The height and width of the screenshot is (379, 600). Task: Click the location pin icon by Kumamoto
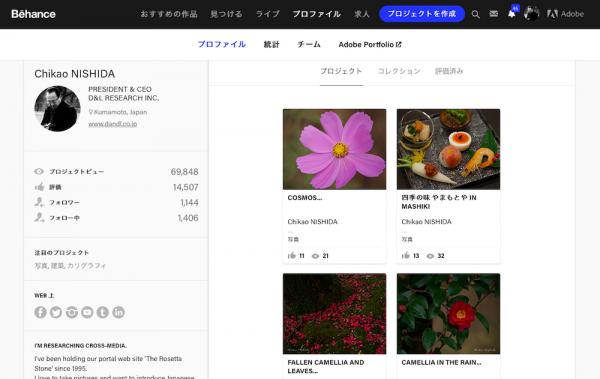(x=91, y=112)
